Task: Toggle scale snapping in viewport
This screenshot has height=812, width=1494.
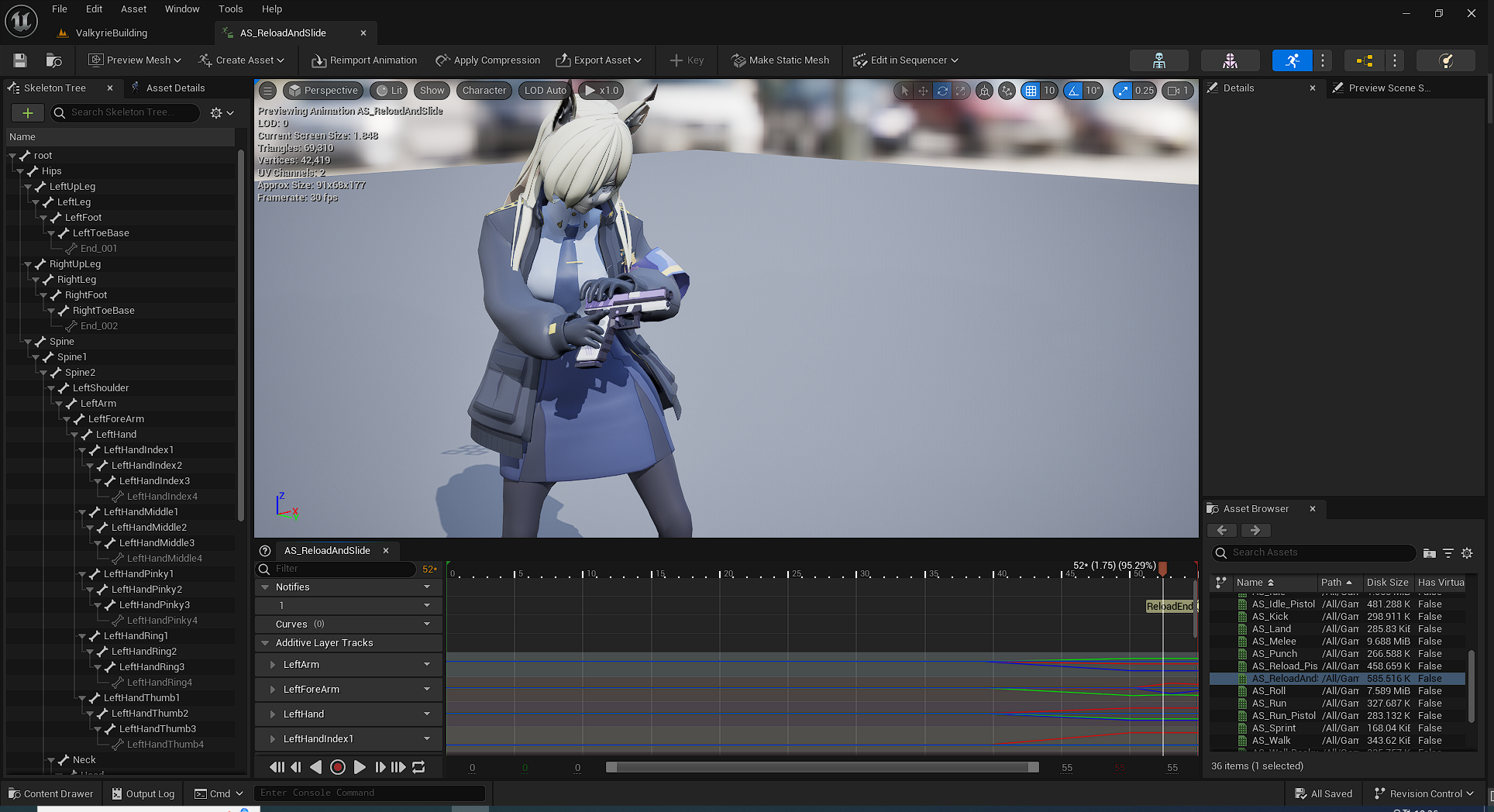Action: pyautogui.click(x=1123, y=91)
